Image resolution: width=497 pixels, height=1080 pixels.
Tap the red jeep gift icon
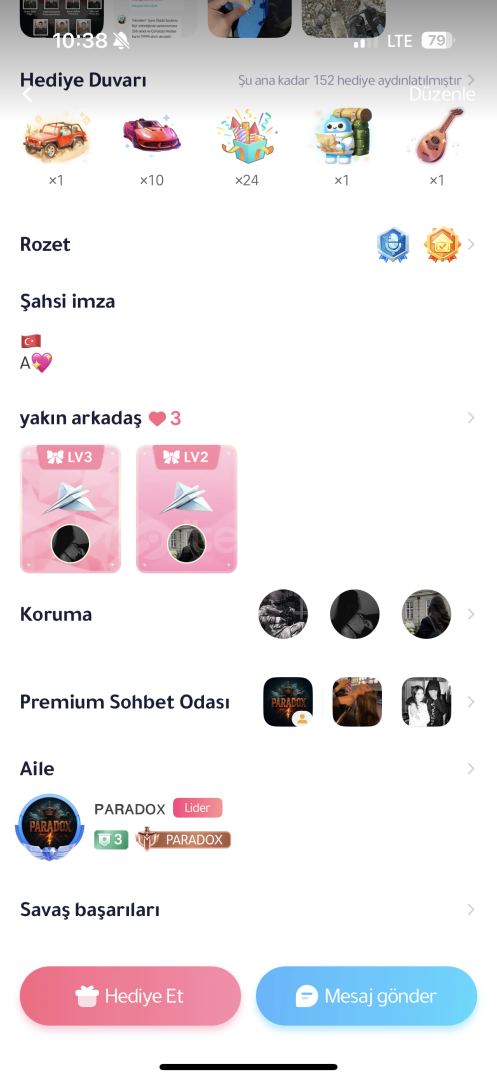click(x=56, y=136)
